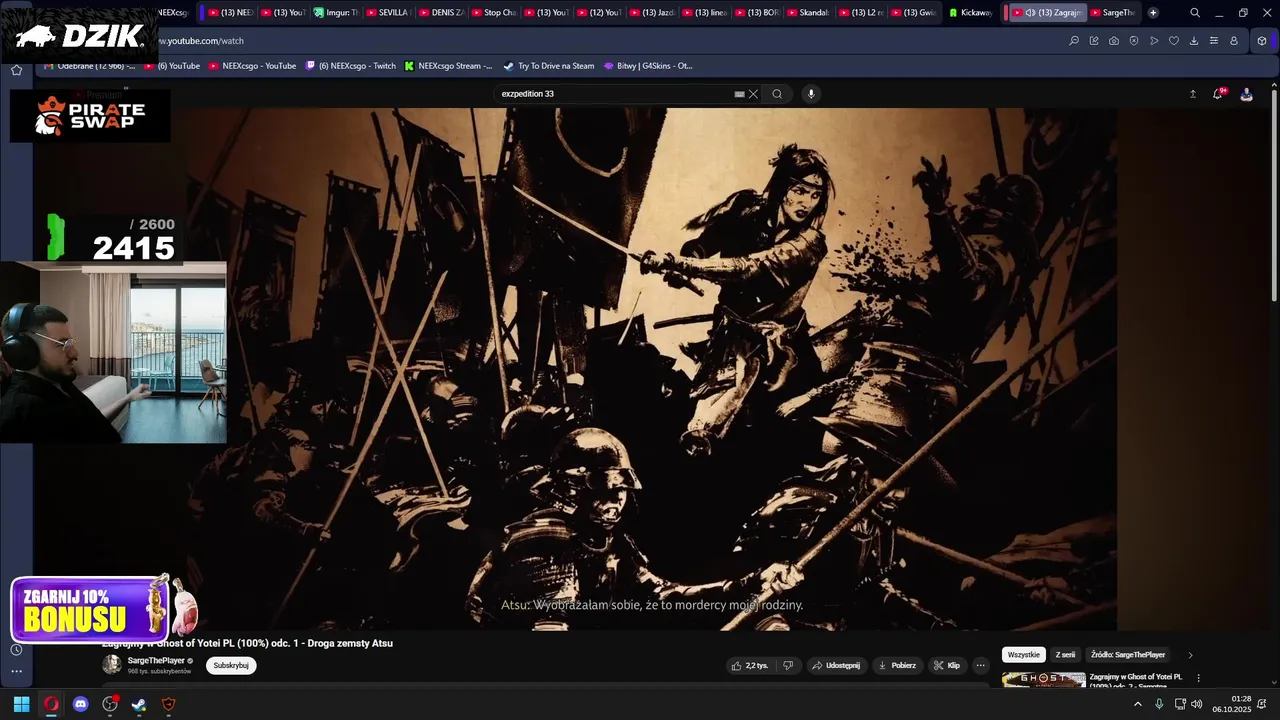
Task: Clear the YouTube search with X icon
Action: point(753,94)
